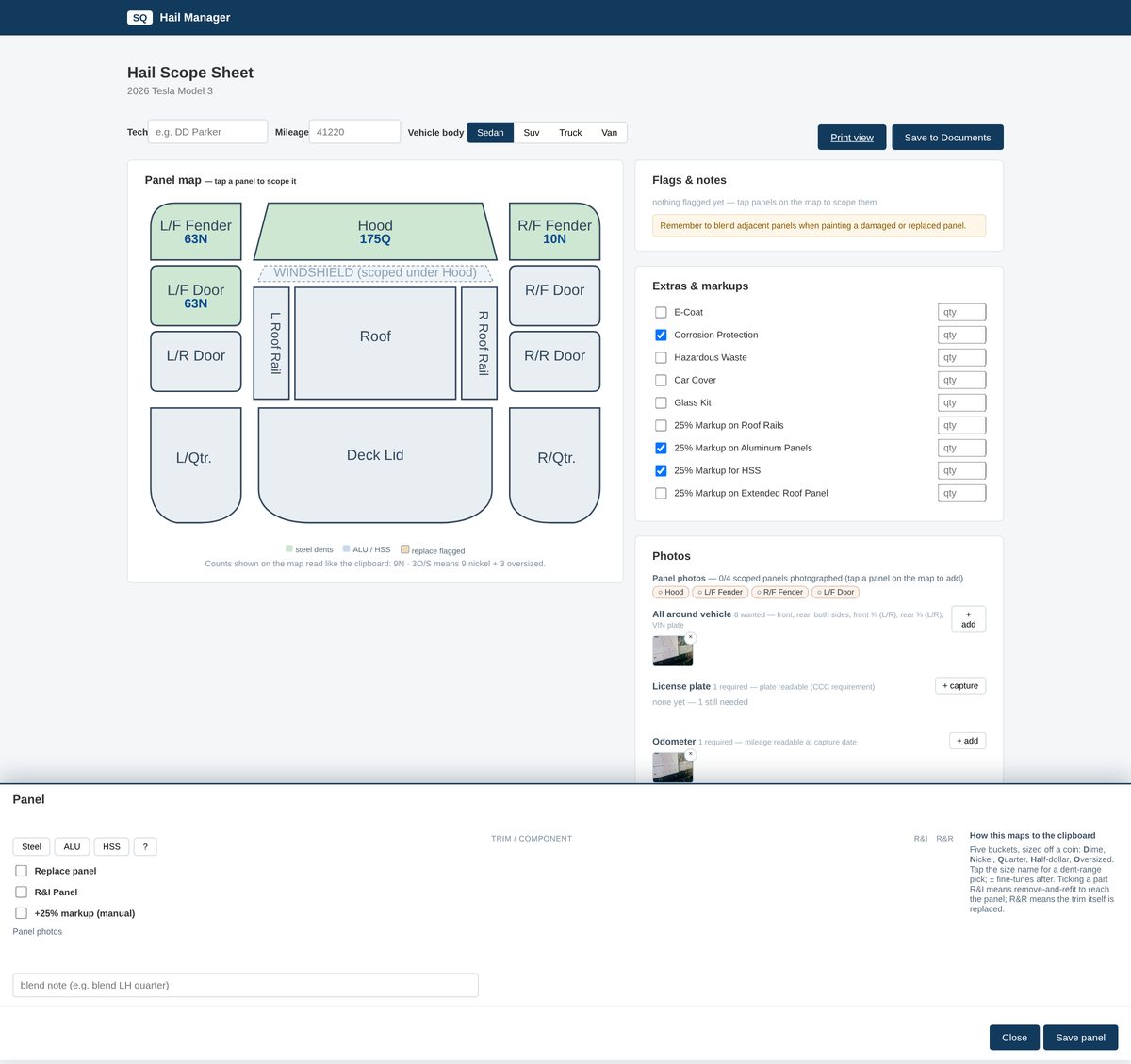Add an Odometer photo
Image resolution: width=1131 pixels, height=1064 pixels.
tap(967, 741)
